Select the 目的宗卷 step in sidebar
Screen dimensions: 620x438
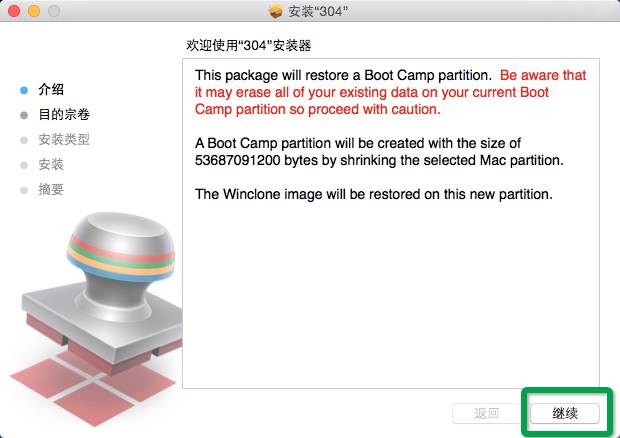(64, 115)
